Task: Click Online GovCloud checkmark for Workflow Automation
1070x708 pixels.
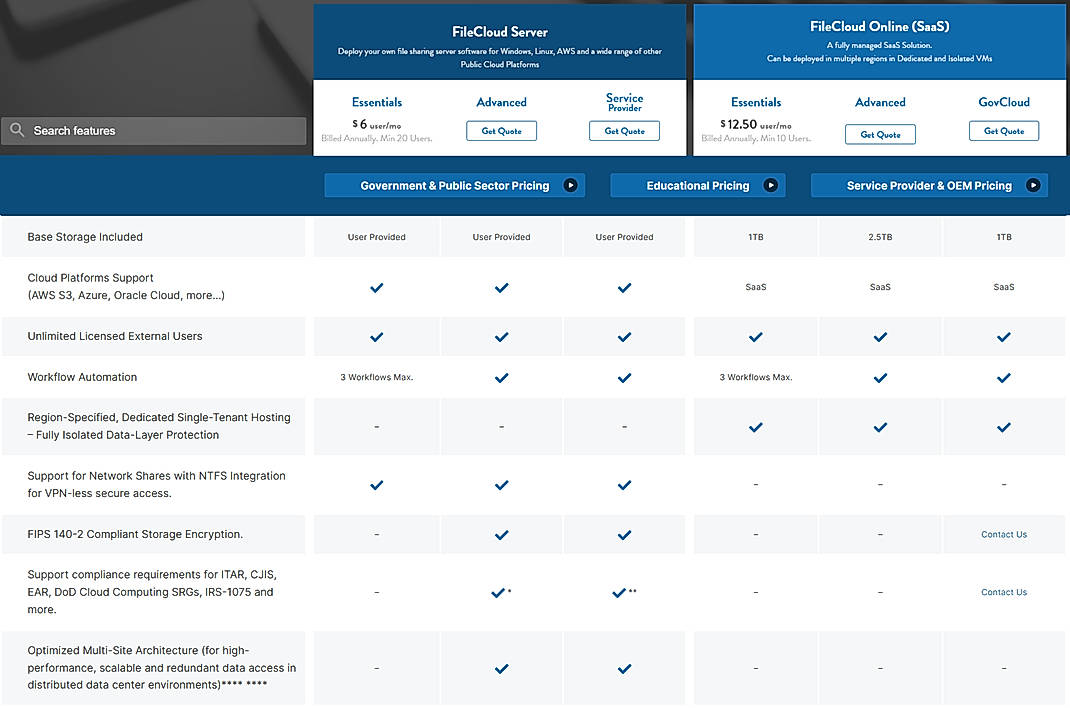Action: 1004,378
